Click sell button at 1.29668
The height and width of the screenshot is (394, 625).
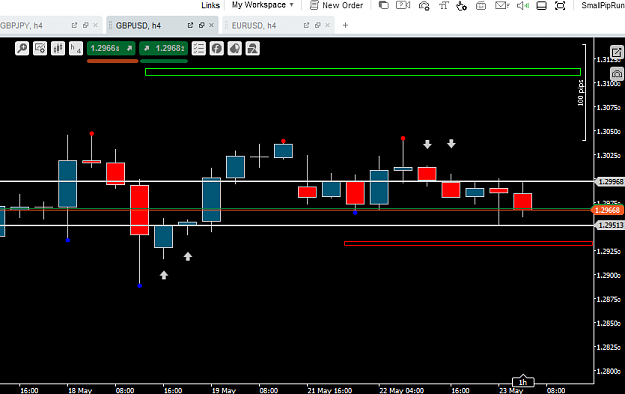[111, 48]
